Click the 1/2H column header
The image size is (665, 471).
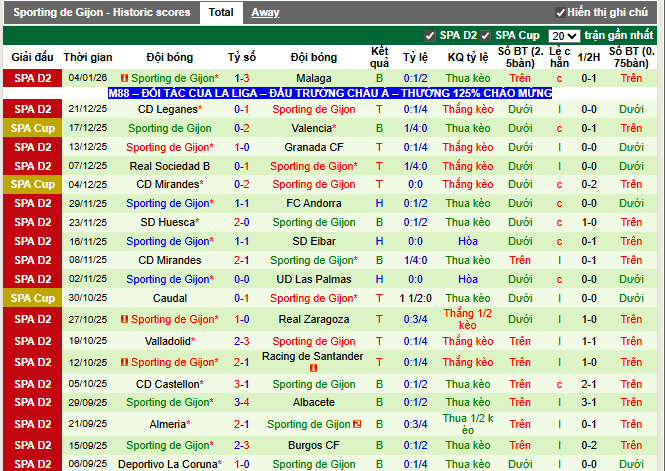click(589, 57)
